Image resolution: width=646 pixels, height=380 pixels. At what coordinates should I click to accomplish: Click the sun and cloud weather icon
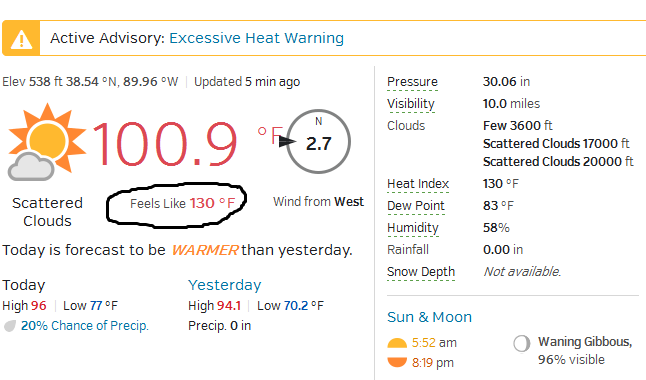47,142
